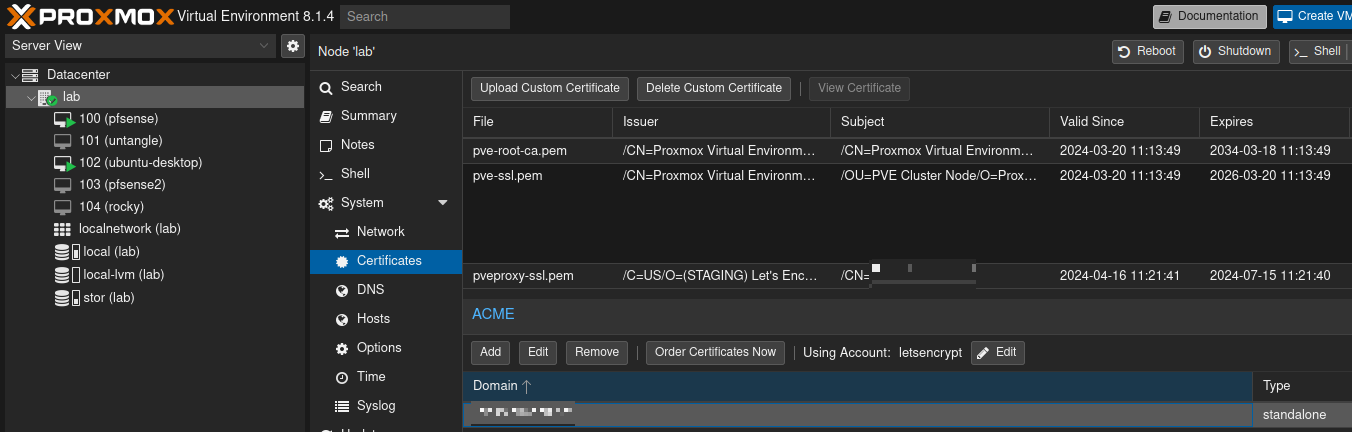
Task: Click the Certificates badge icon
Action: [x=341, y=261]
